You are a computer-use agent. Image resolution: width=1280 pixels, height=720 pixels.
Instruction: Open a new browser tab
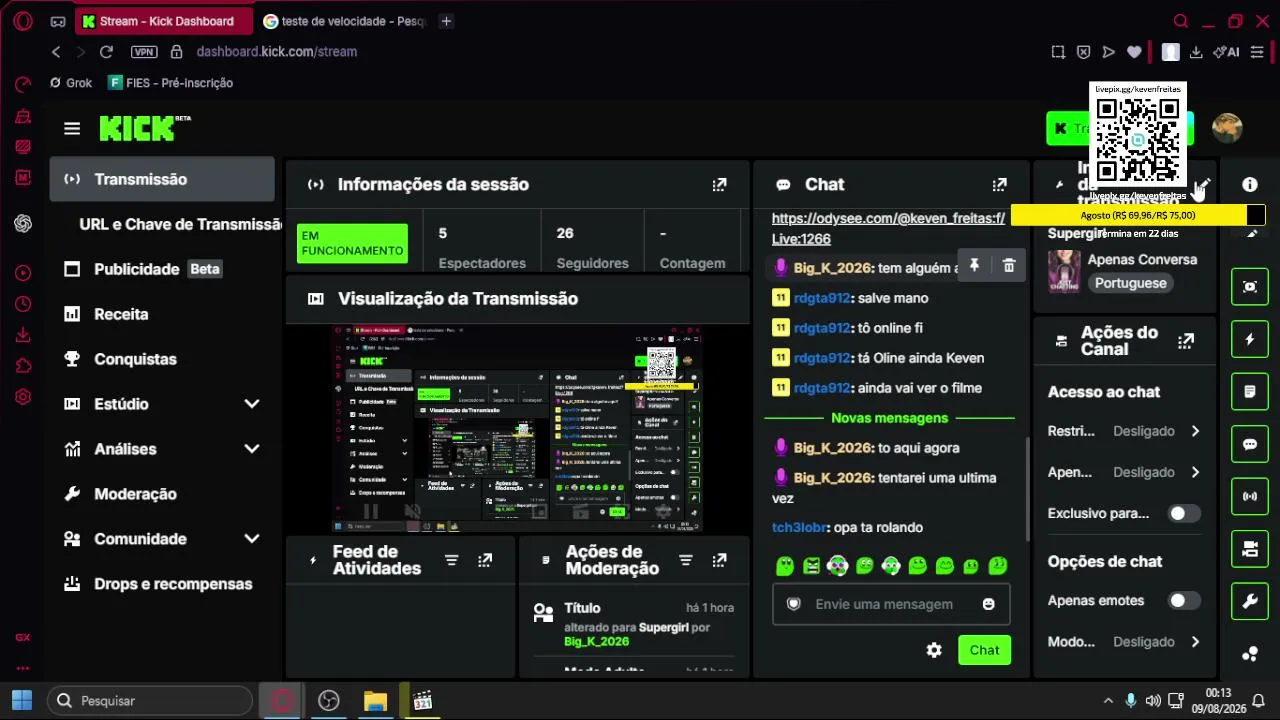pyautogui.click(x=446, y=21)
